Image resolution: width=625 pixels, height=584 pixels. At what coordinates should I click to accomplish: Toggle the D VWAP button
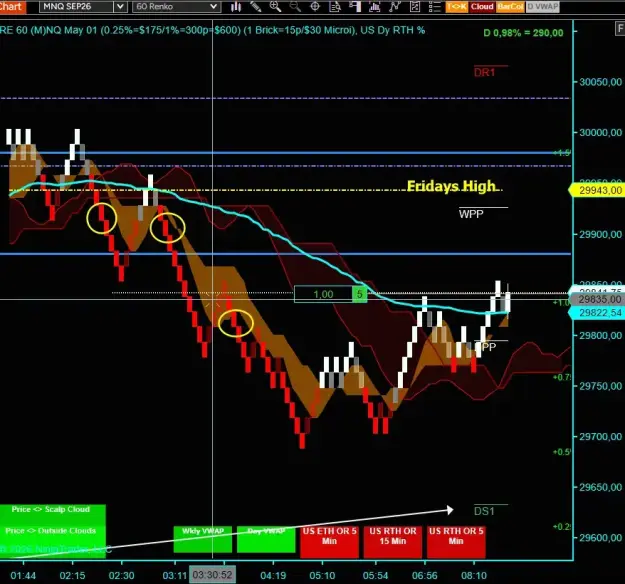(x=542, y=6)
